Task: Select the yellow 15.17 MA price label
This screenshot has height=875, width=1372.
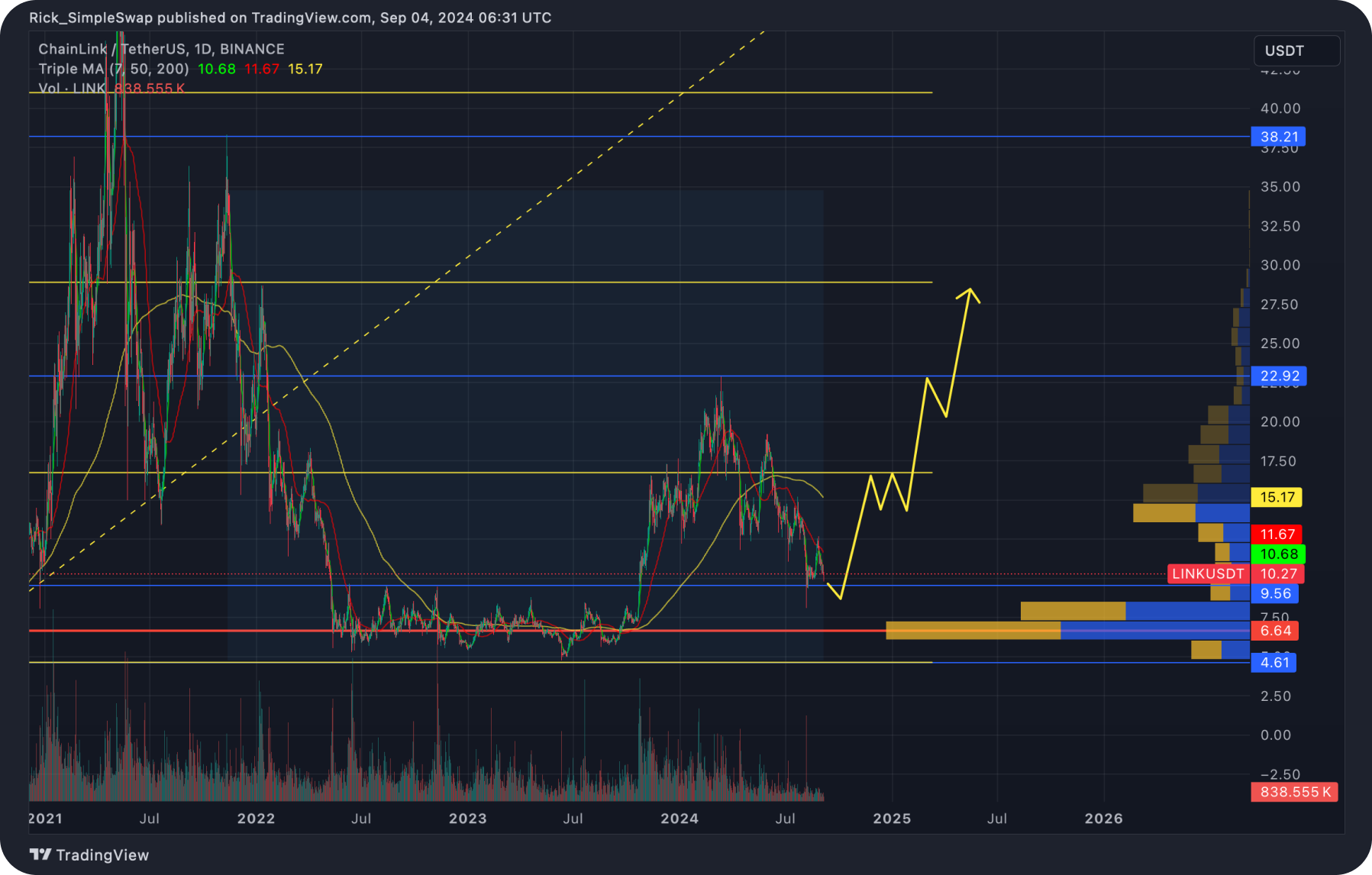Action: tap(1277, 498)
